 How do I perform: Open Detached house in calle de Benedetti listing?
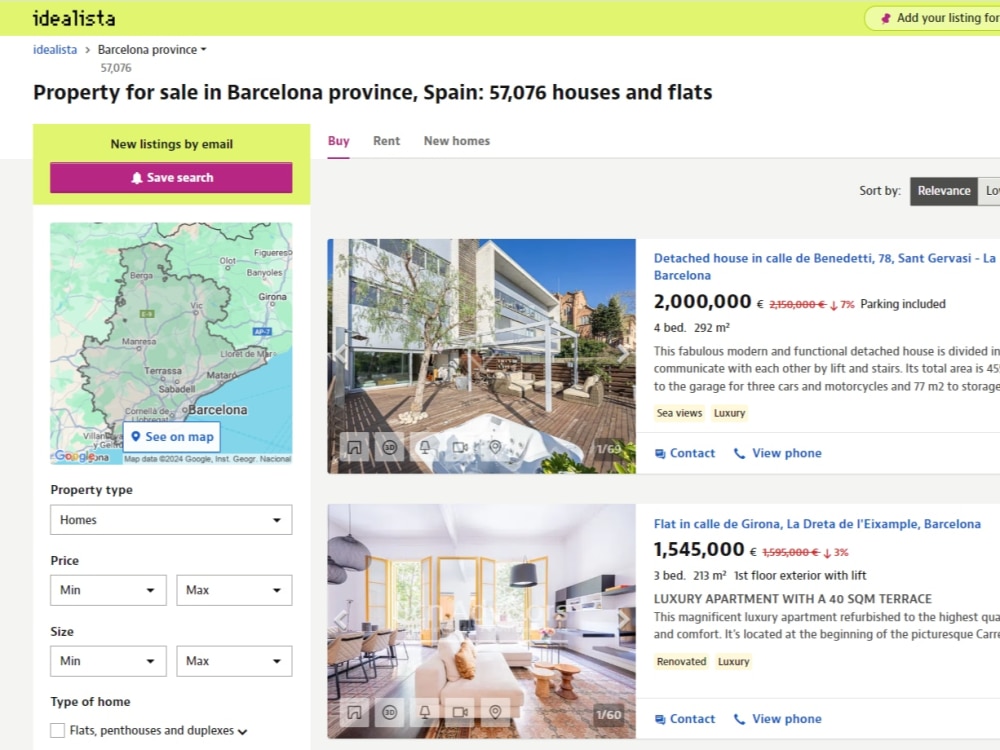(825, 267)
